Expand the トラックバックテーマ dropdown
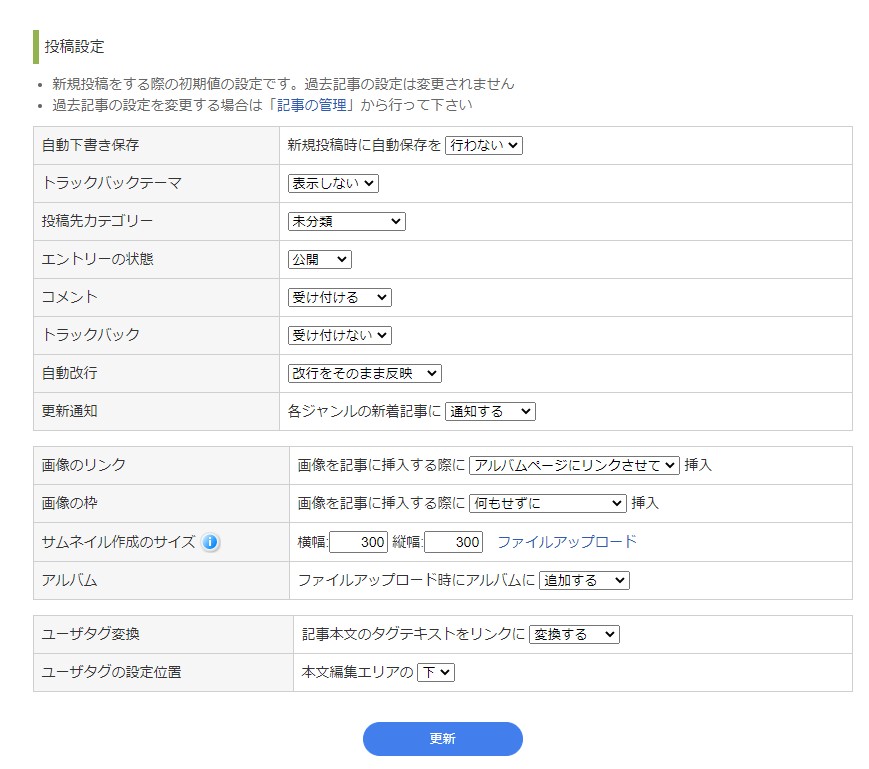This screenshot has height=769, width=869. point(332,183)
